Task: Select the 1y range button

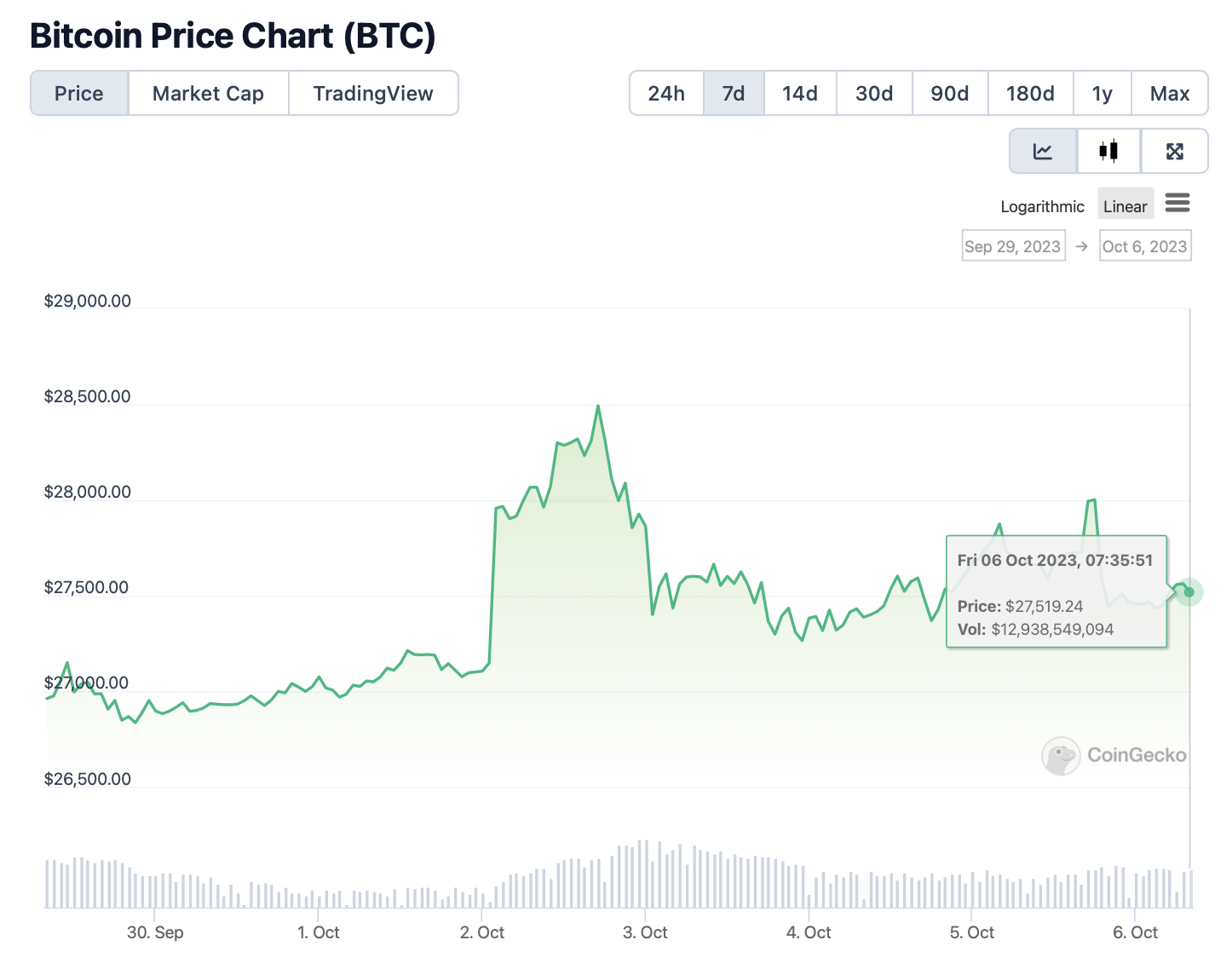Action: [x=1102, y=94]
